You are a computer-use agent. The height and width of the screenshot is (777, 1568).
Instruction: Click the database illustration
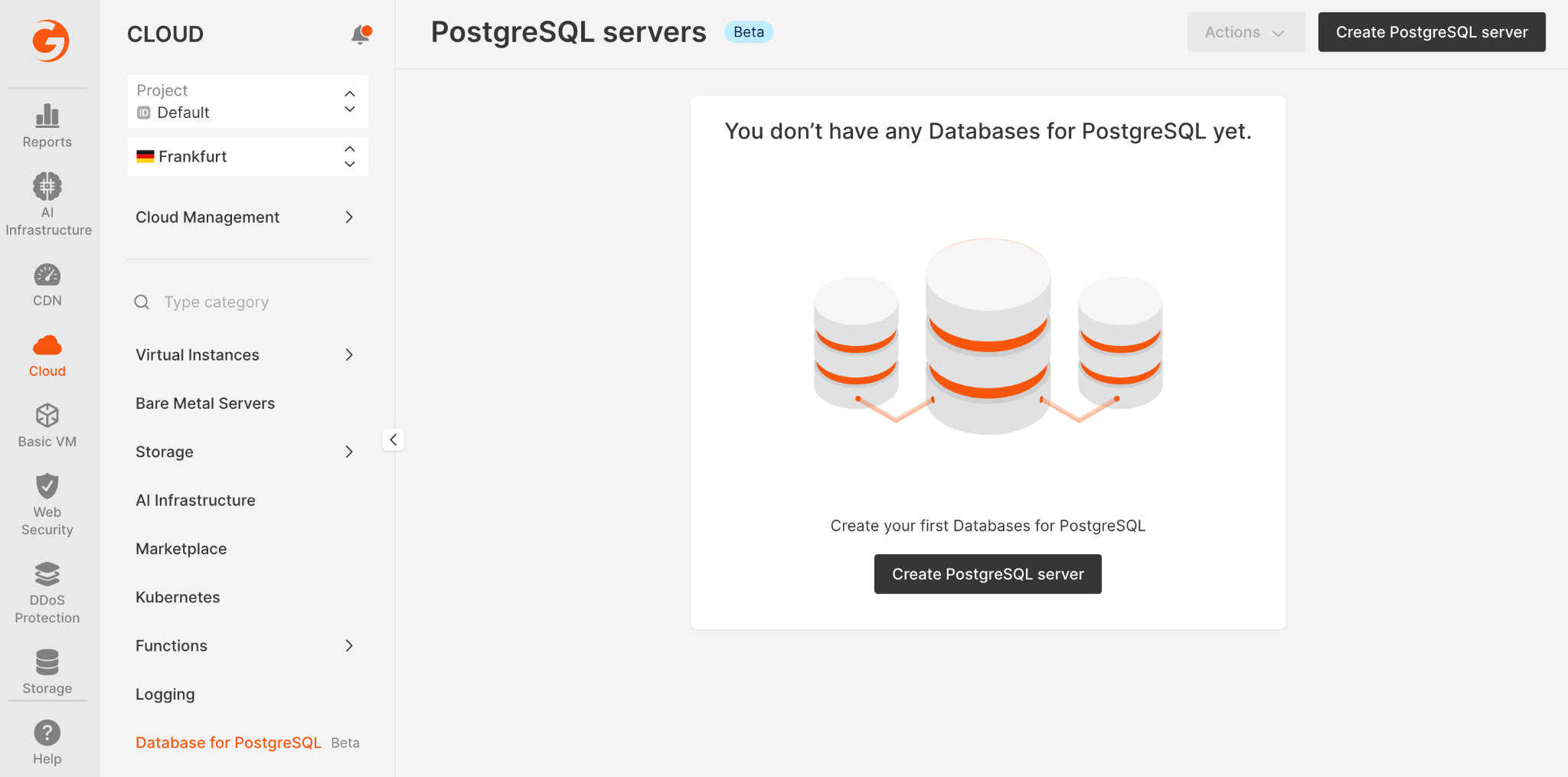988,337
